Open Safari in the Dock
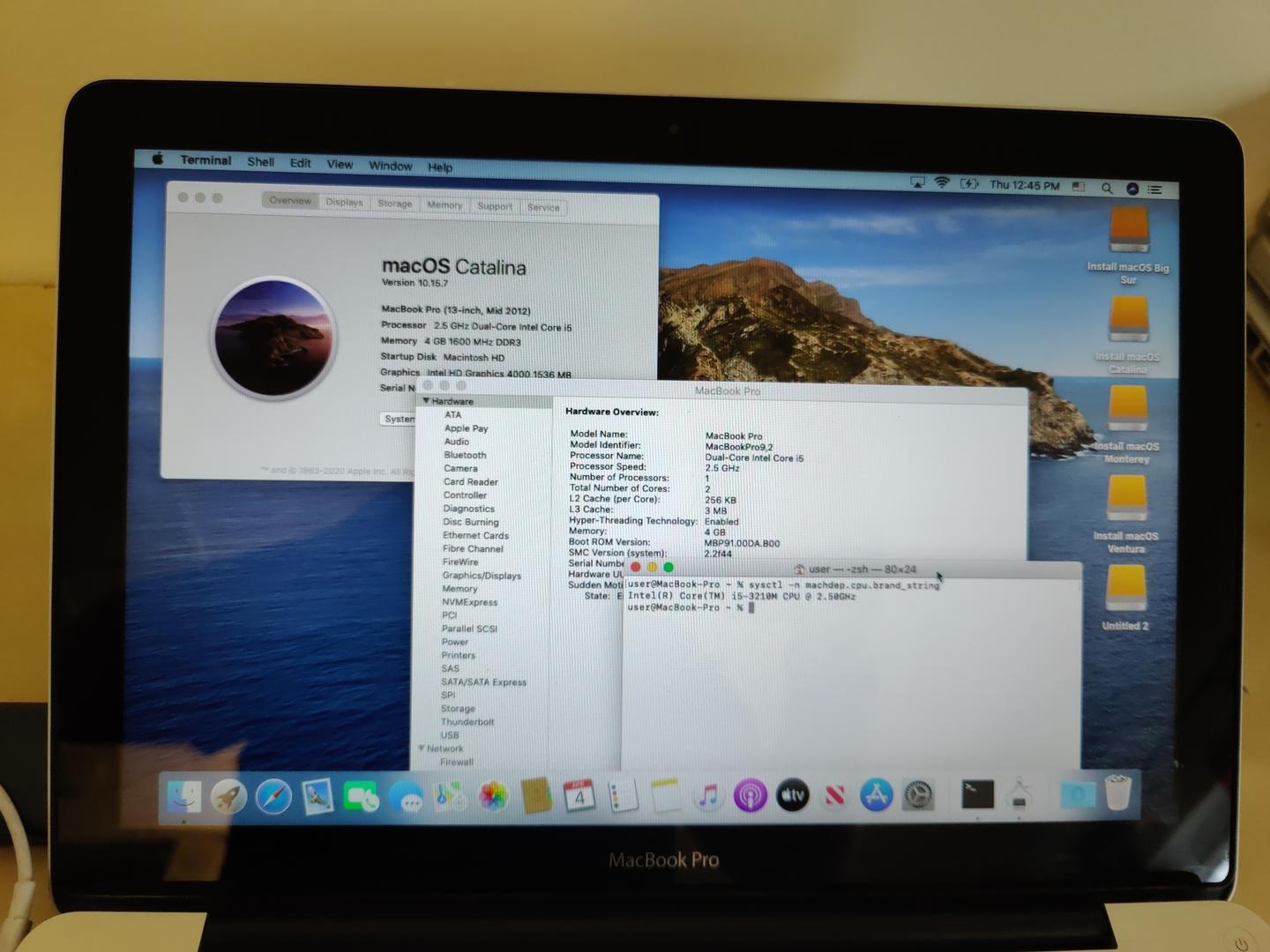The width and height of the screenshot is (1270, 952). click(273, 797)
